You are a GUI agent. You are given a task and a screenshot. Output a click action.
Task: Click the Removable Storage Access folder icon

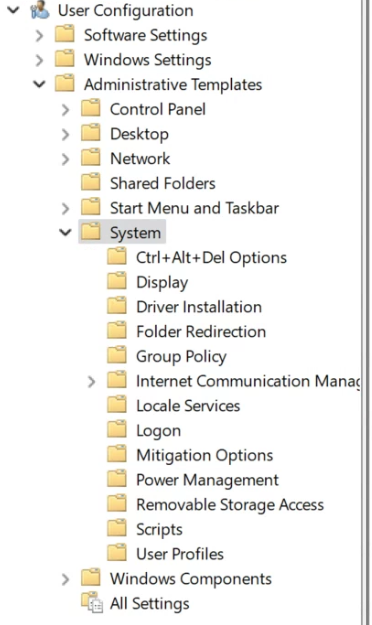117,503
